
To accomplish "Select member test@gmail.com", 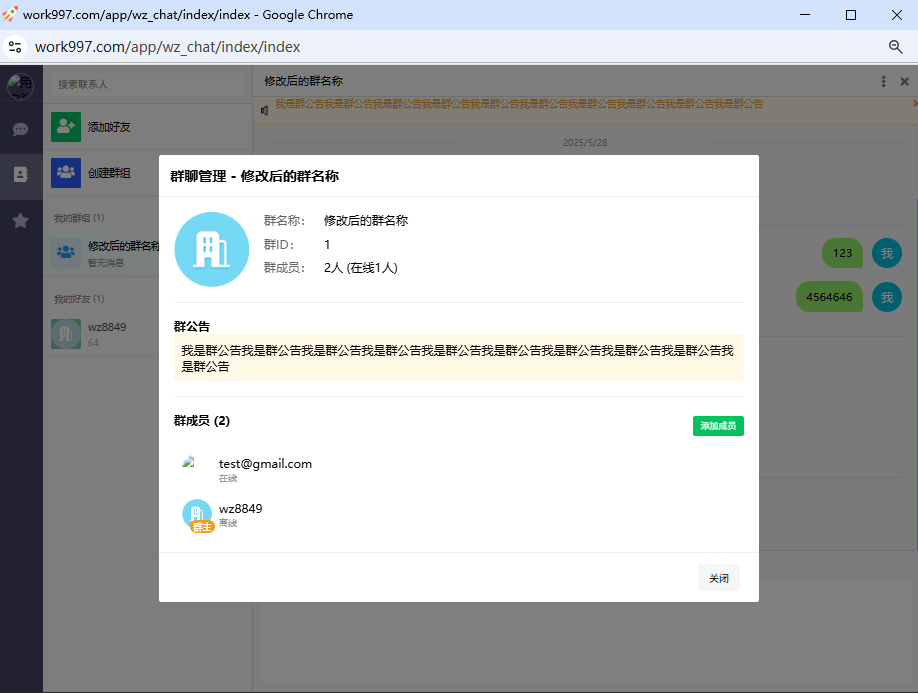I will point(459,468).
